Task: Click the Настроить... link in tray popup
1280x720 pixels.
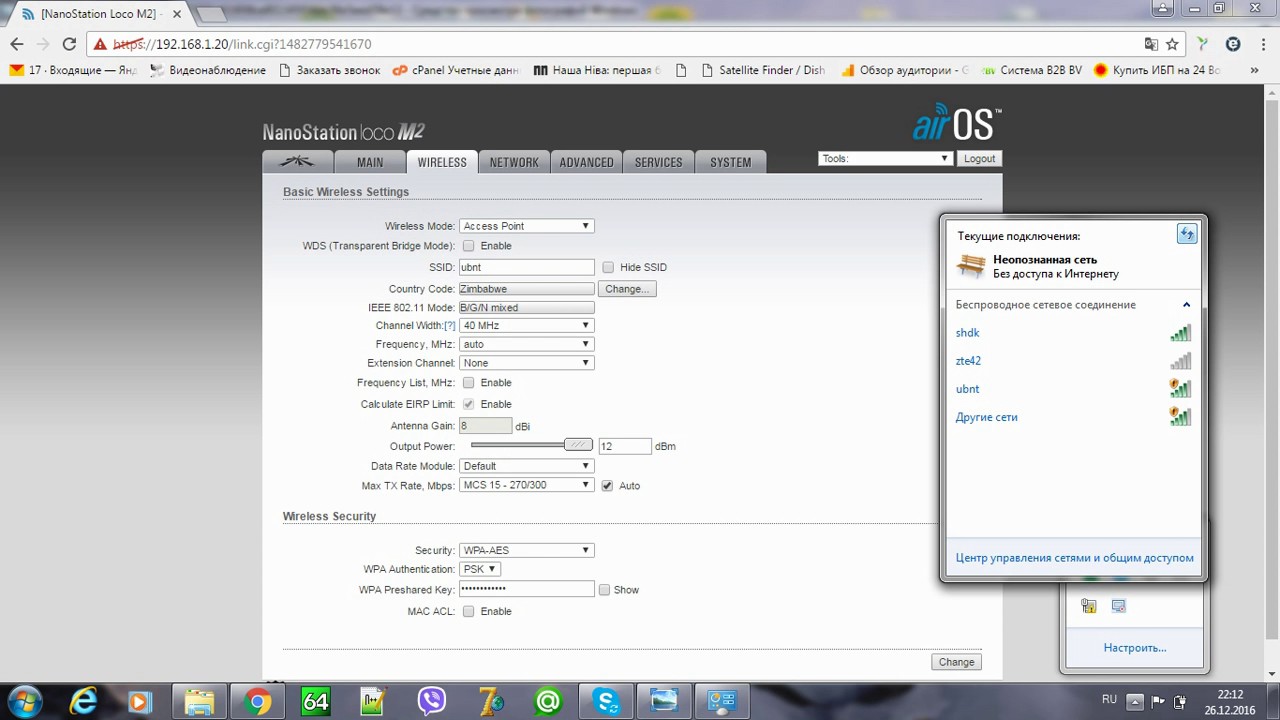Action: [1135, 648]
